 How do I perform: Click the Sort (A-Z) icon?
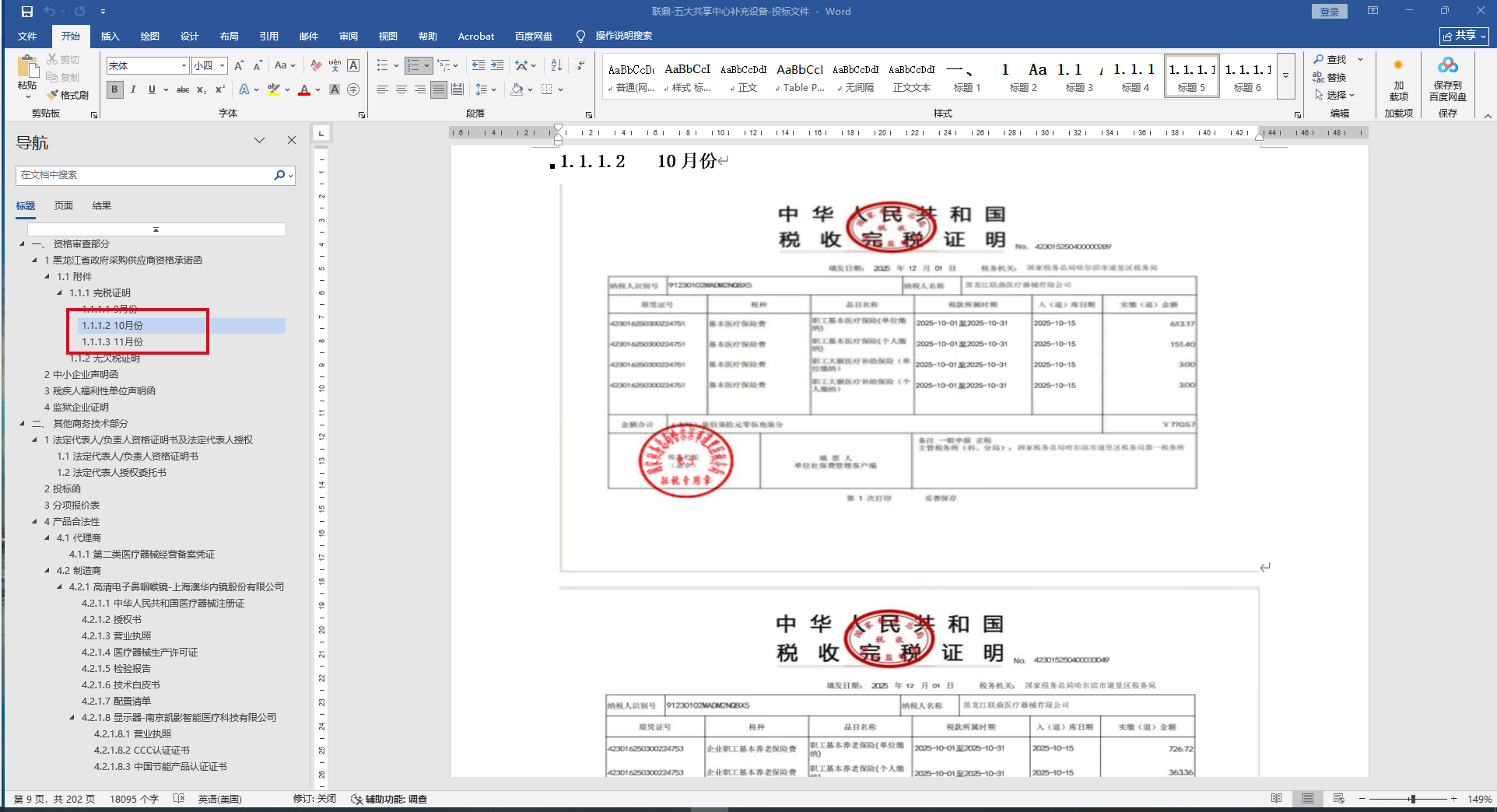pos(556,65)
